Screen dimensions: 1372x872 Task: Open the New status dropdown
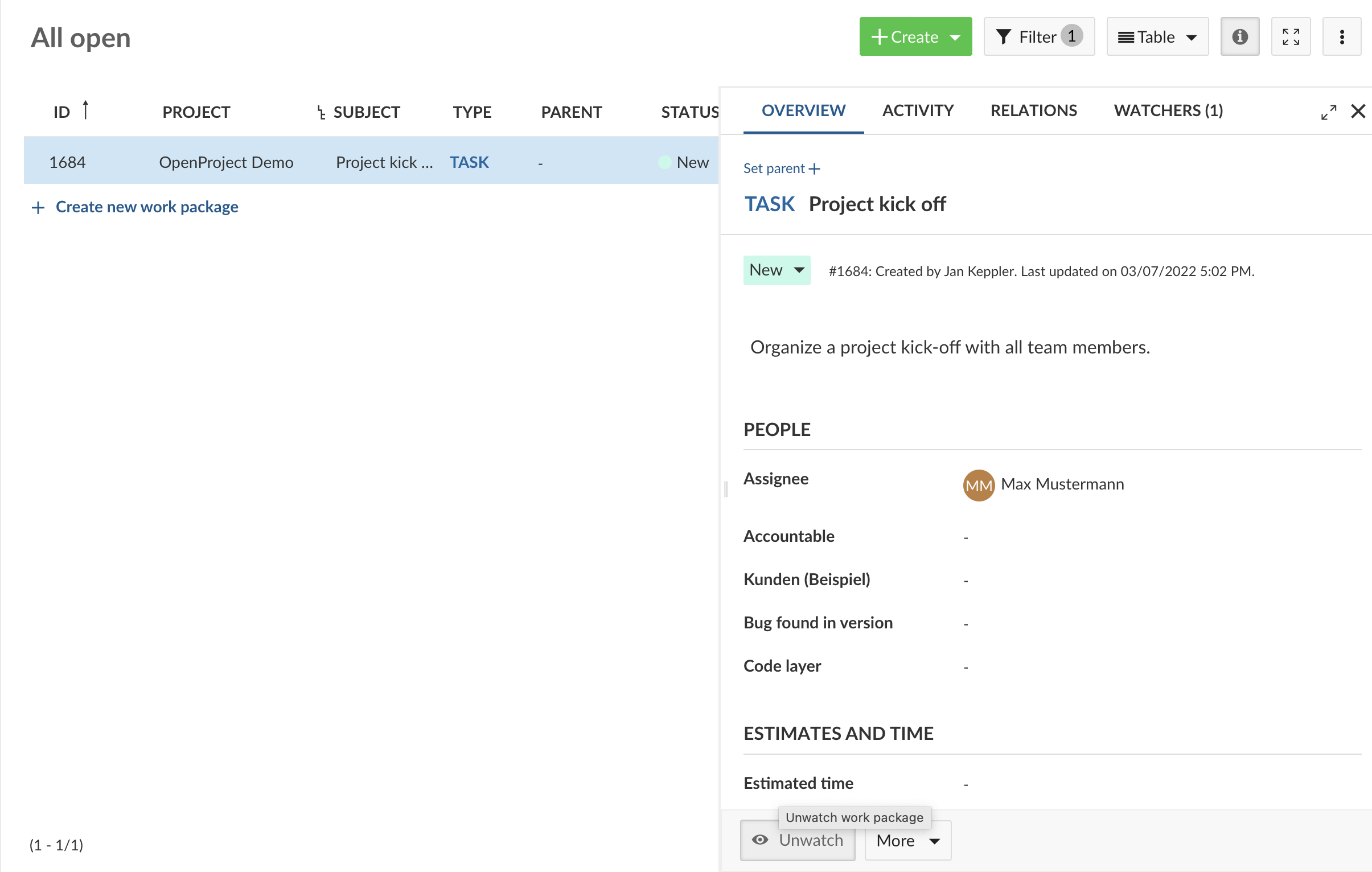(776, 270)
